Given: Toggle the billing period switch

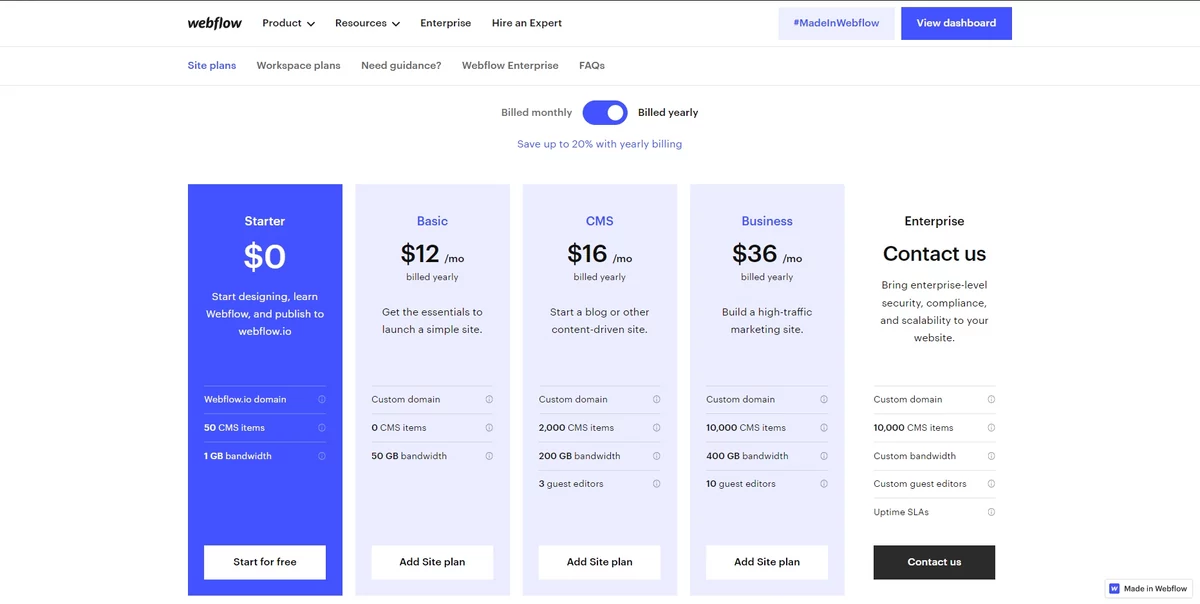Looking at the screenshot, I should tap(605, 112).
